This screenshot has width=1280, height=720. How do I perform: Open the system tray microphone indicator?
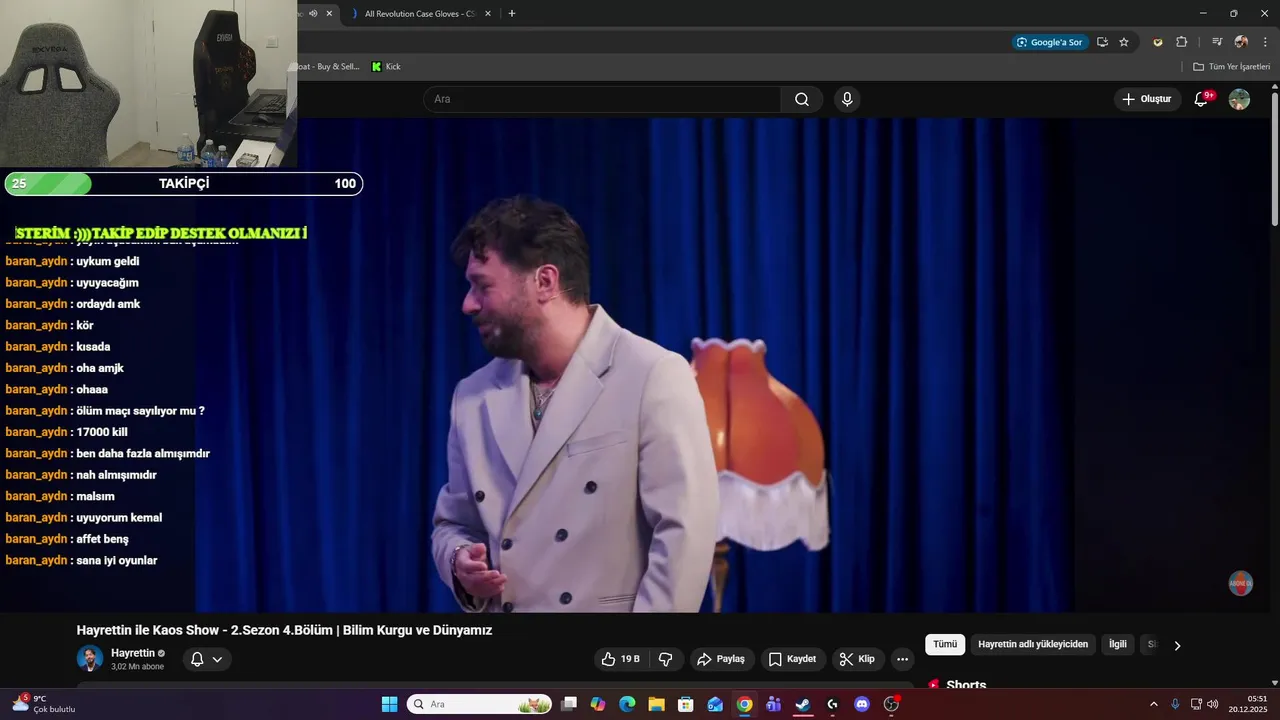(x=1175, y=704)
